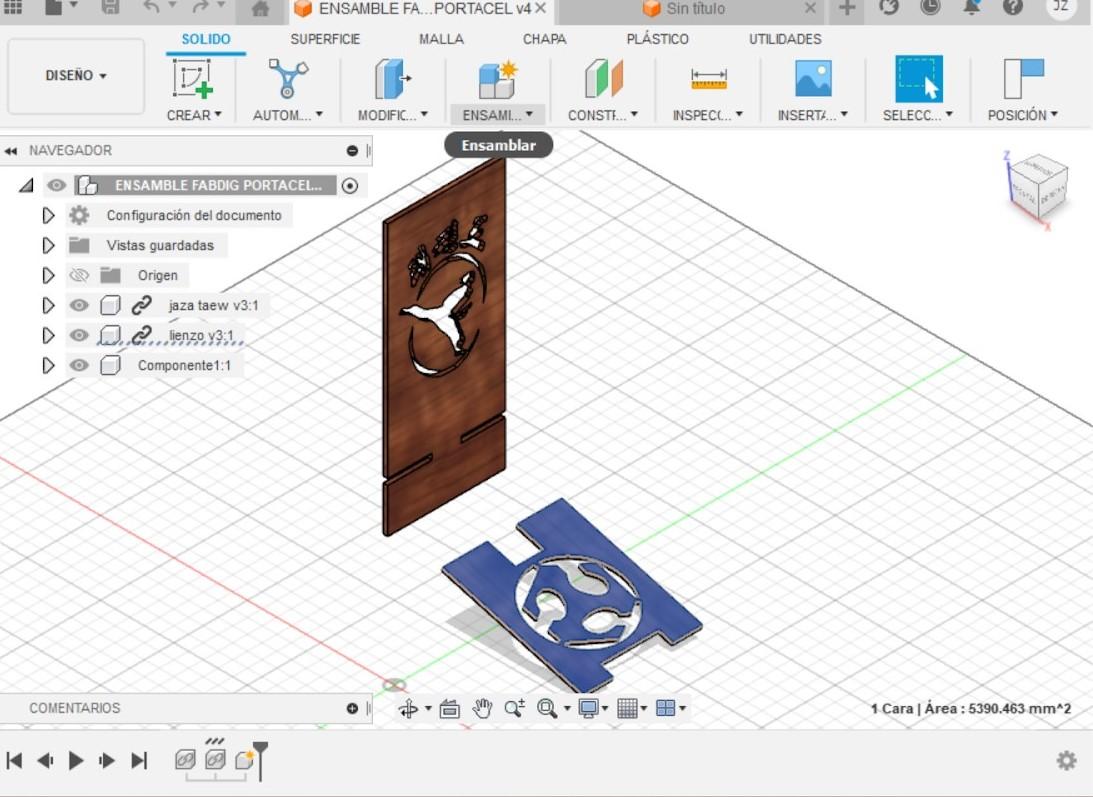Switch to the UTILIDADES tab

click(785, 39)
